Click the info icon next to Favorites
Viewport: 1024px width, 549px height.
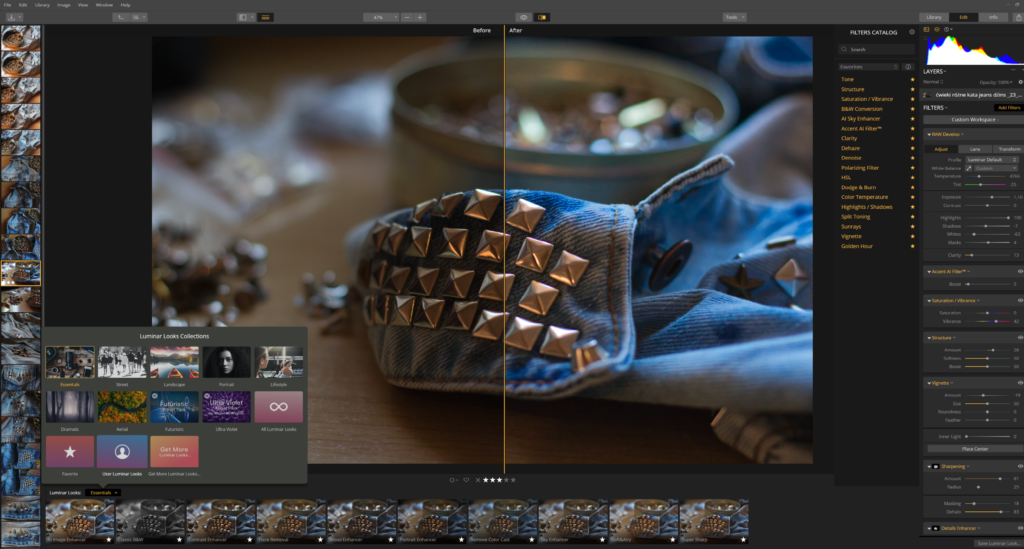pyautogui.click(x=908, y=67)
